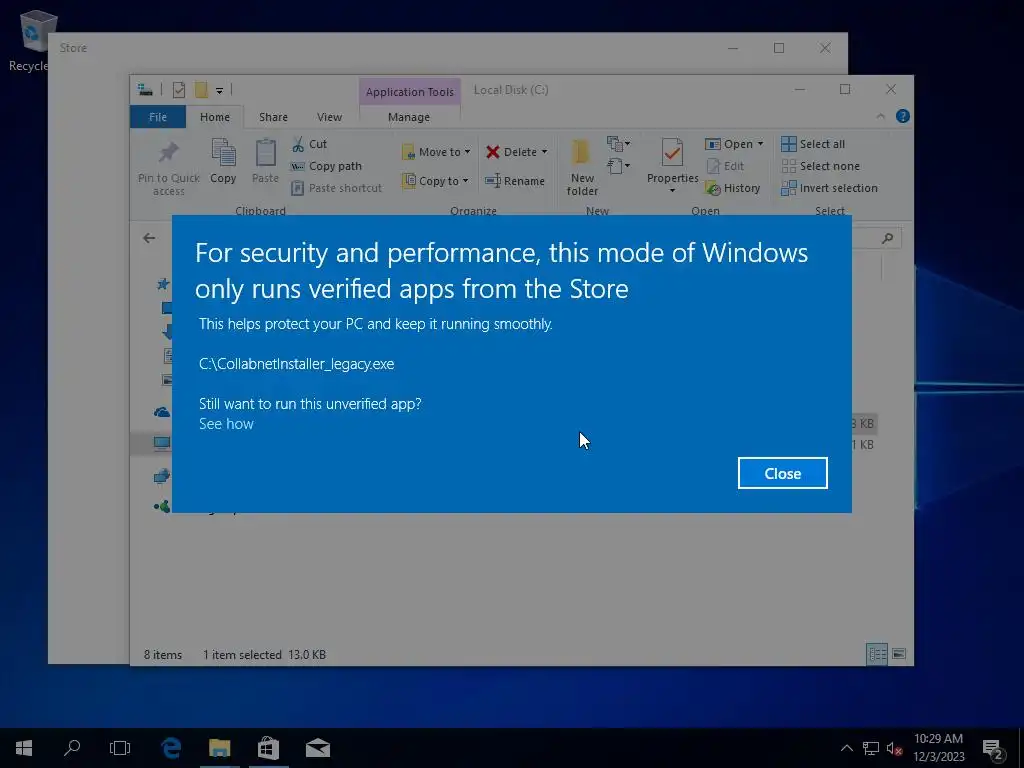Open Properties via checkmark icon
The image size is (1024, 768).
[672, 153]
